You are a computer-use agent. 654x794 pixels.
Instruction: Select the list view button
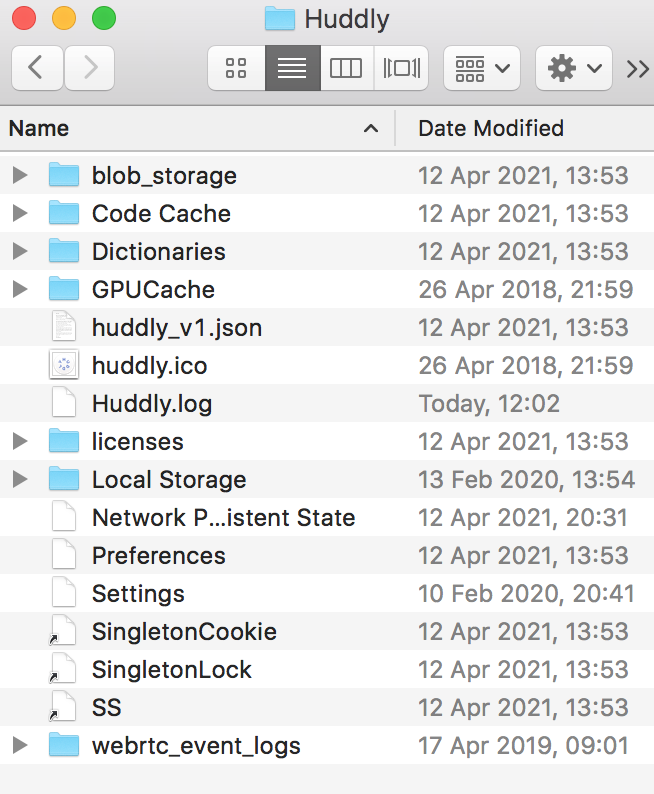[293, 68]
